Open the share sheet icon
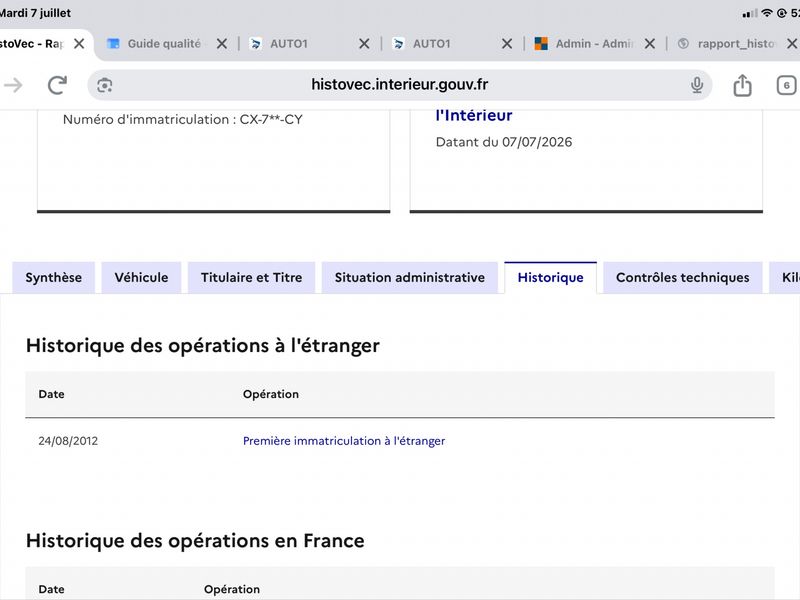Screen dimensions: 800x600 (742, 85)
